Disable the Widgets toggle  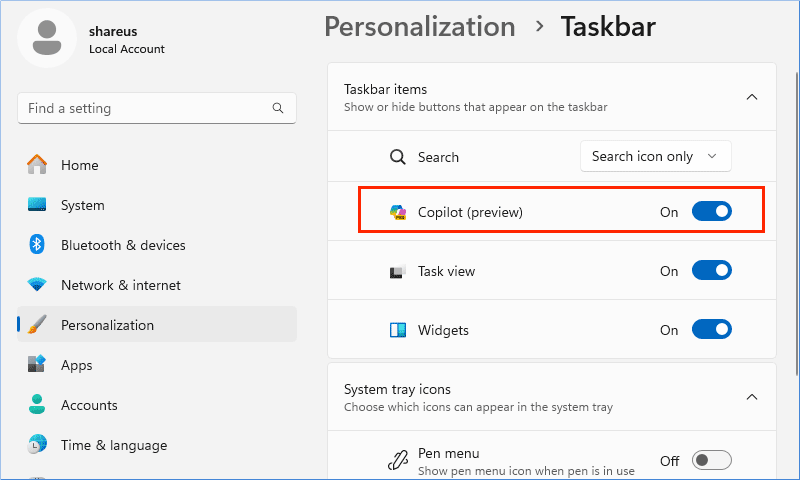point(712,330)
